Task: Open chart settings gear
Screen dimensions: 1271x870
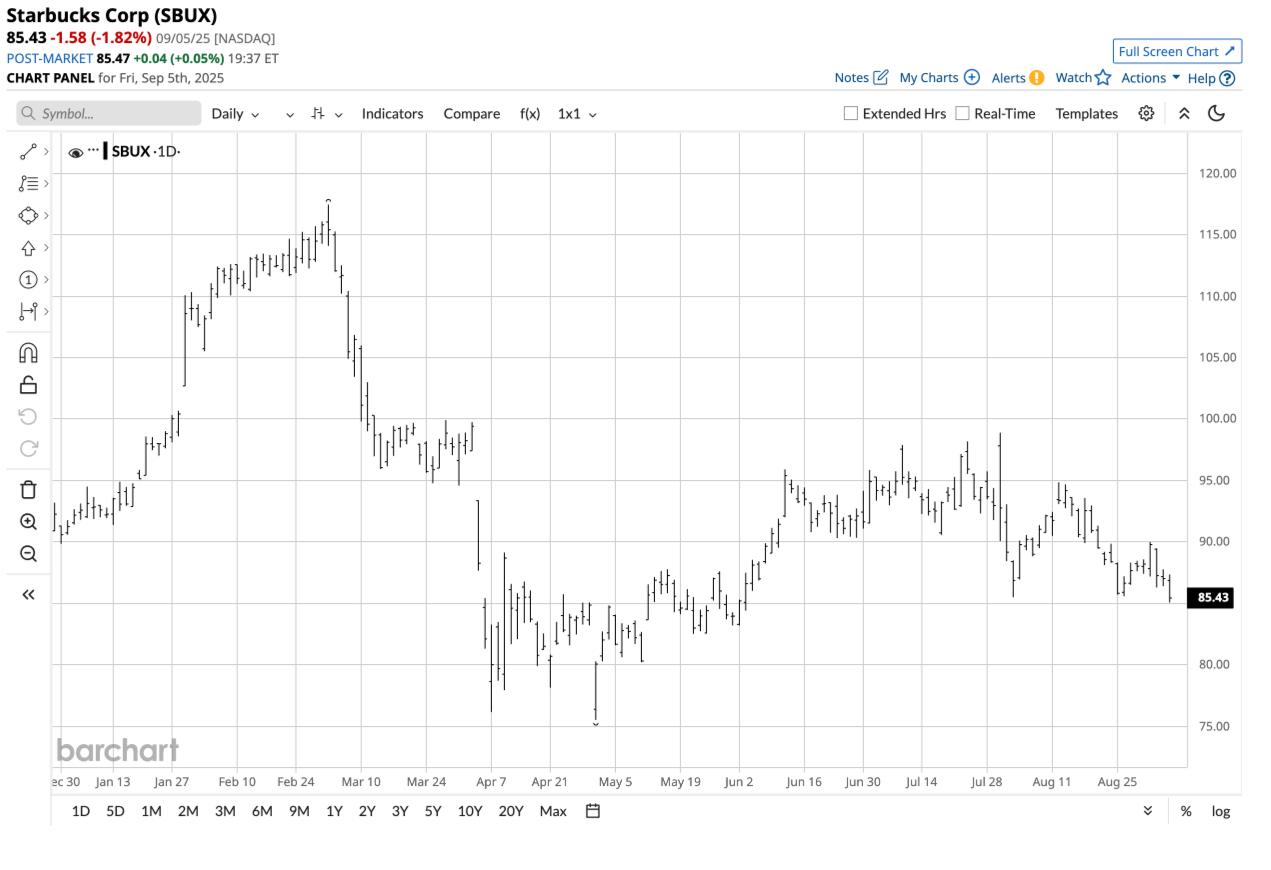Action: (1146, 113)
